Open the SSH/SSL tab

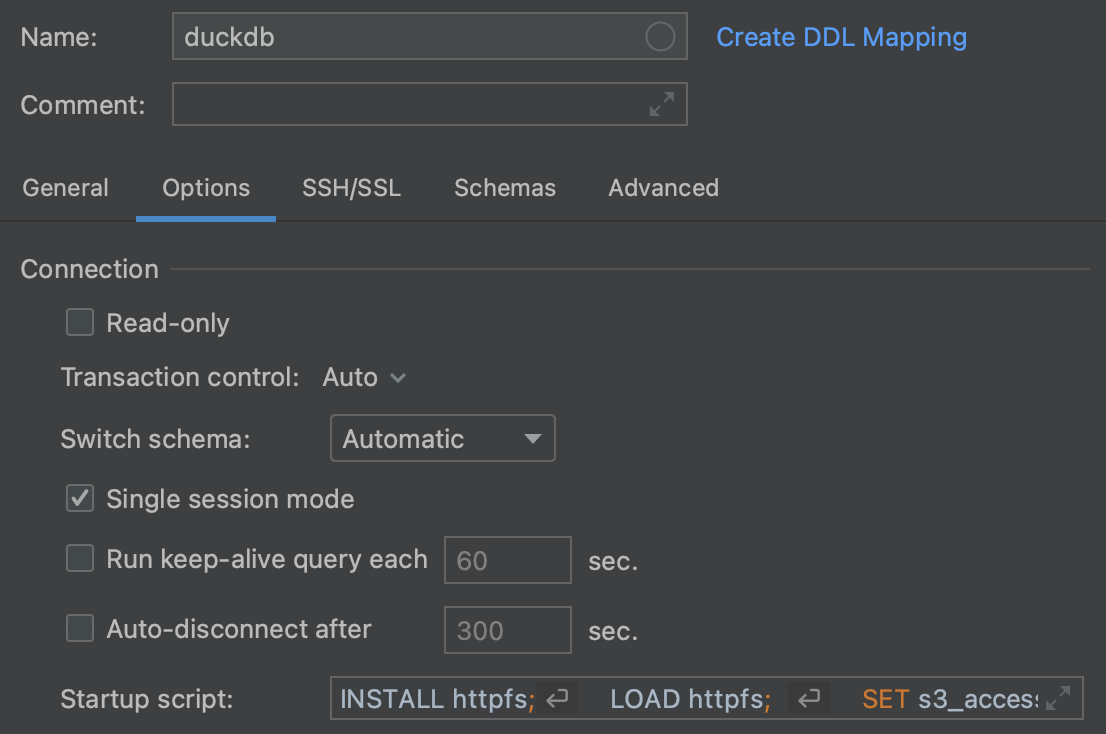[x=351, y=188]
